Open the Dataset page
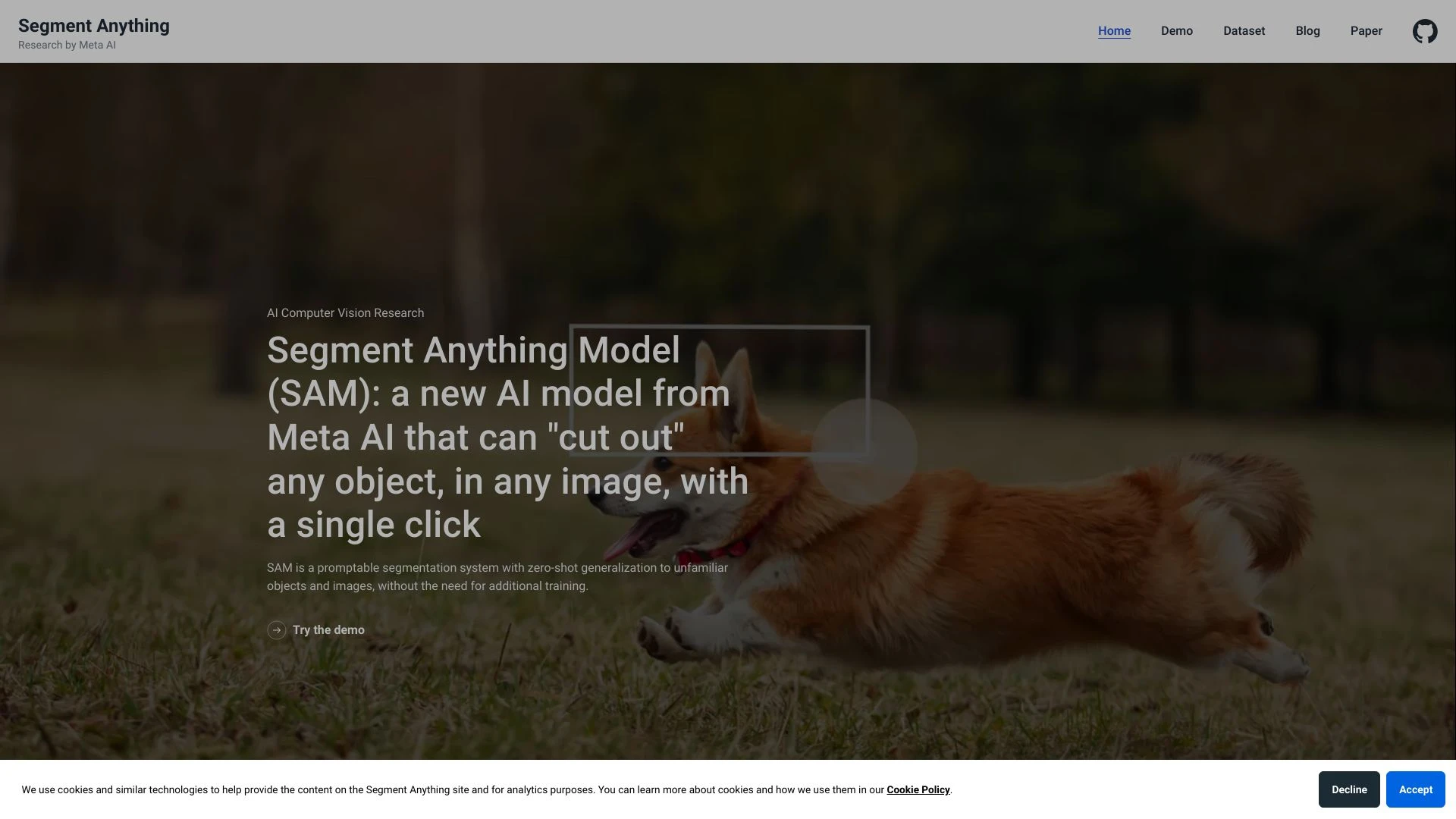Screen dimensions: 1456x819 pos(1244,31)
